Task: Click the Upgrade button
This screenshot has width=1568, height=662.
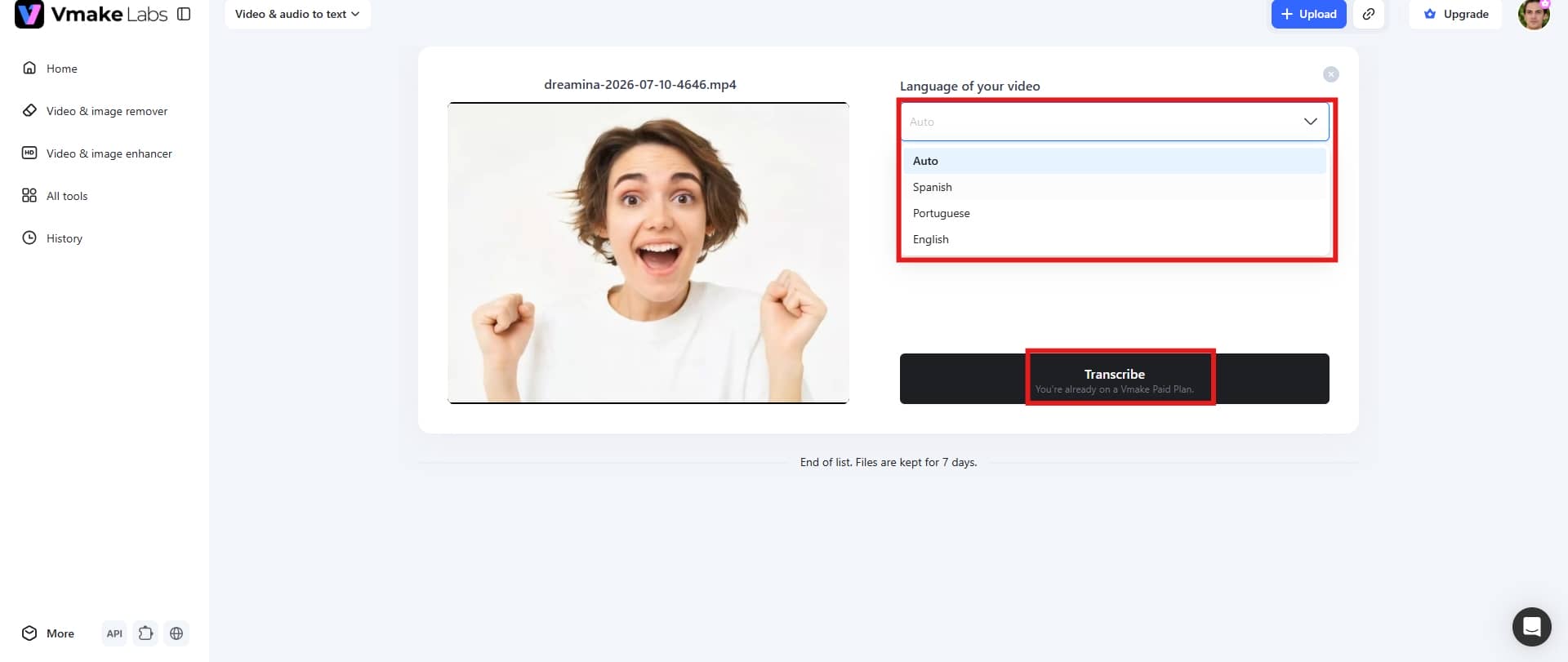Action: 1456,14
